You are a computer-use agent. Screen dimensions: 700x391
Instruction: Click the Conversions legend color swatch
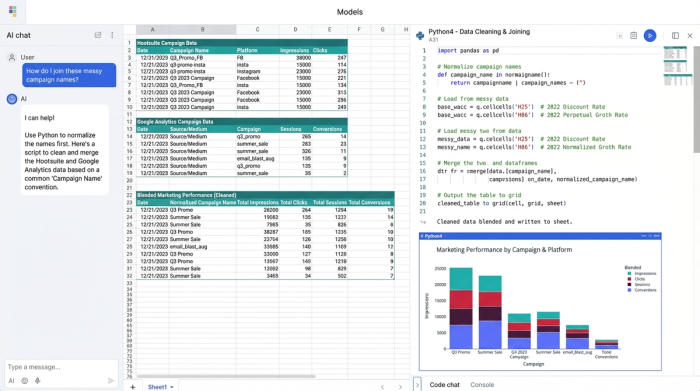(x=629, y=290)
